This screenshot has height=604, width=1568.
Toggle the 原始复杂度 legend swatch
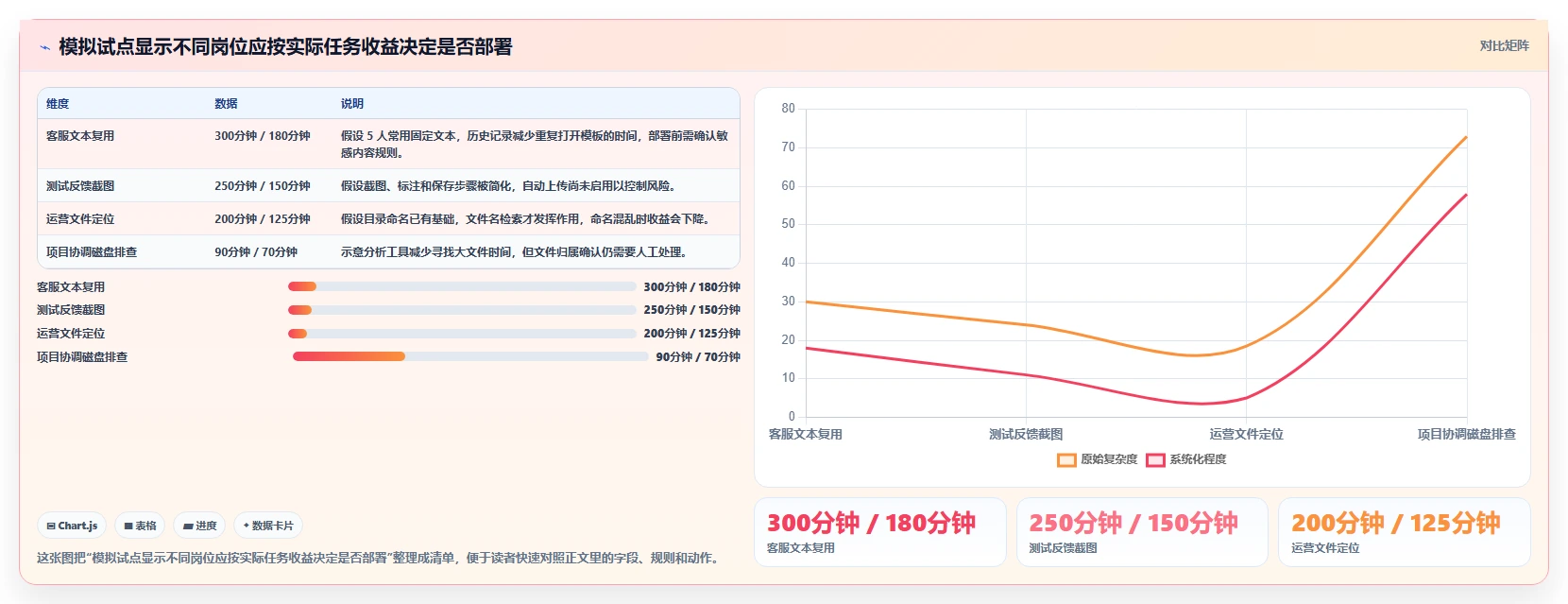point(1066,460)
